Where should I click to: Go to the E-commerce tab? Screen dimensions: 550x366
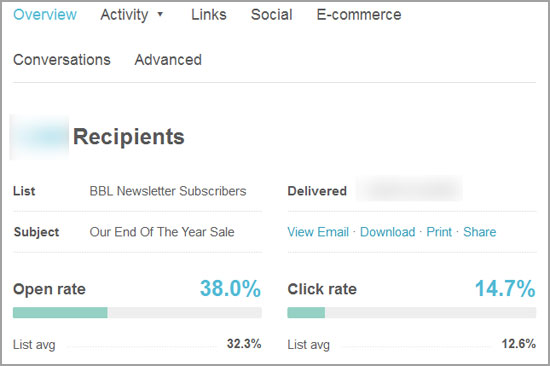[359, 15]
